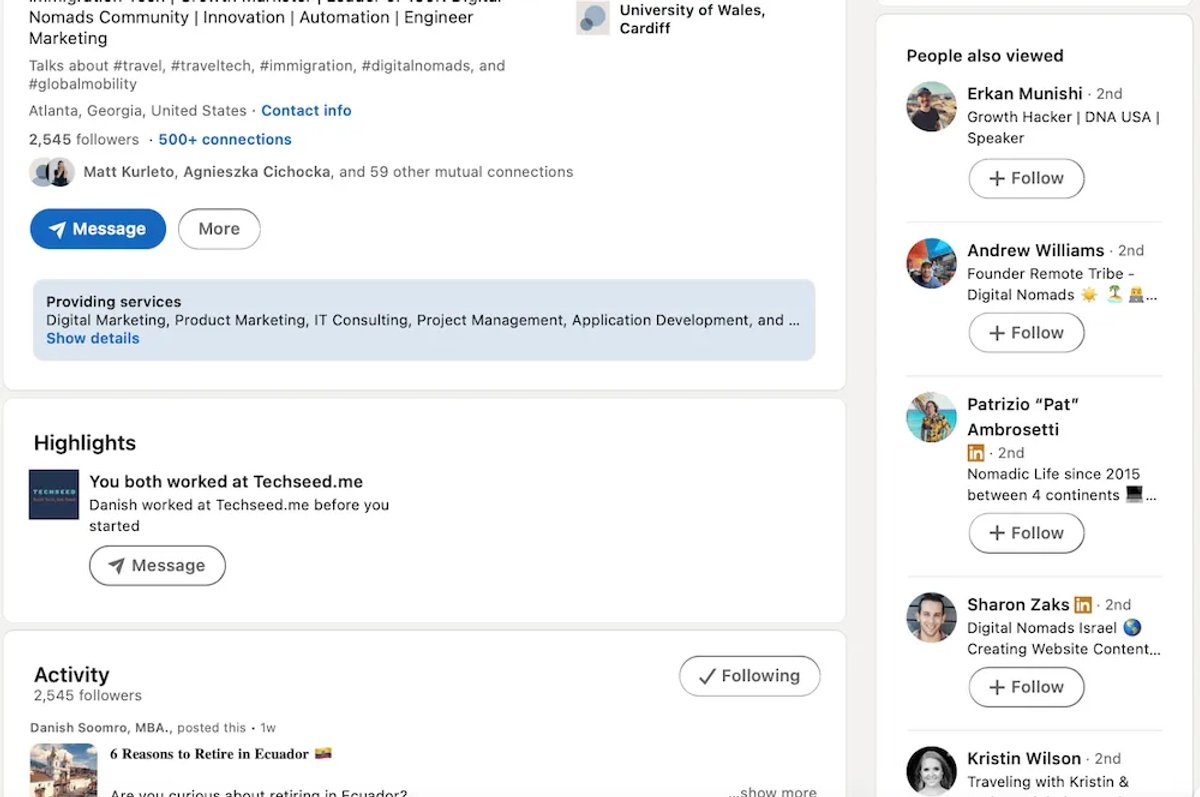The width and height of the screenshot is (1200, 797).
Task: Click "You both worked at Techseed.me" highlight
Action: point(226,482)
